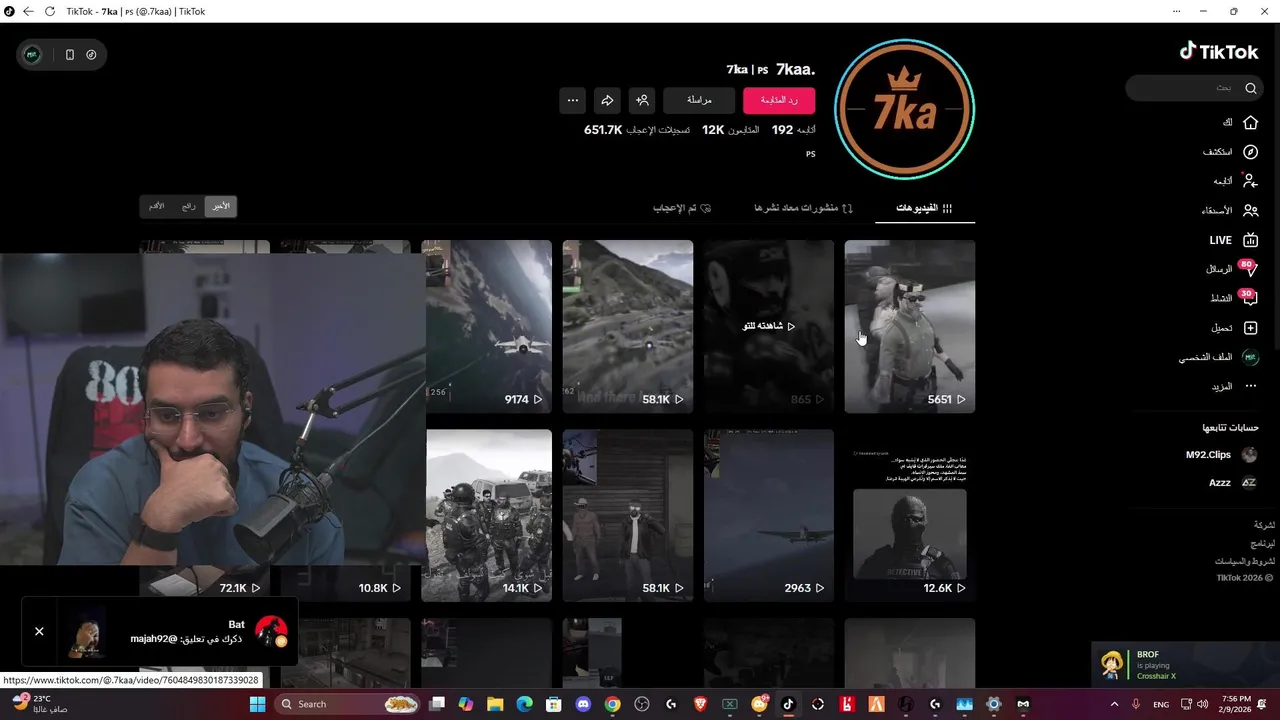Viewport: 1280px width, 720px height.
Task: Click the compass icon in top-left pill
Action: 91,54
